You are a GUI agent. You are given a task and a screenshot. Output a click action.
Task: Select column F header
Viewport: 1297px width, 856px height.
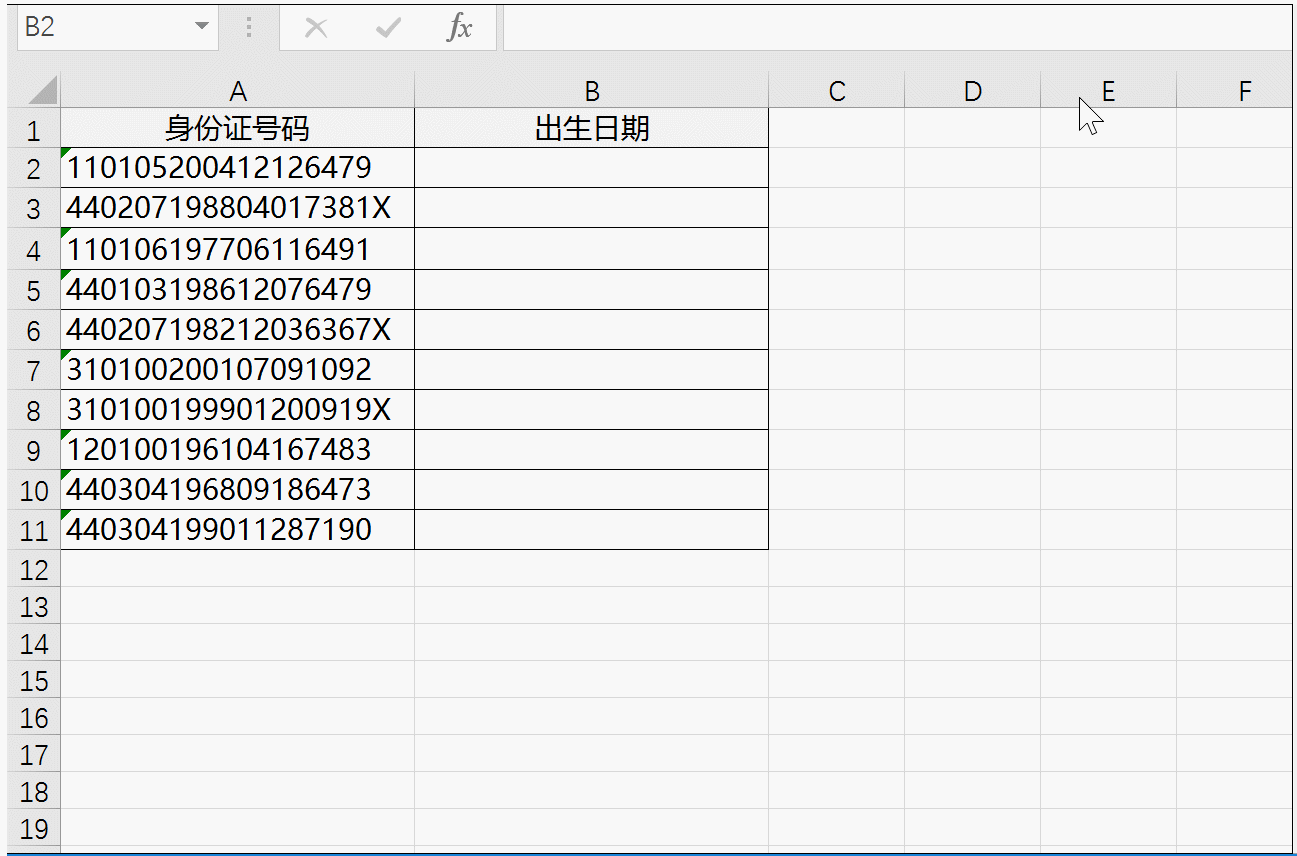[1244, 92]
